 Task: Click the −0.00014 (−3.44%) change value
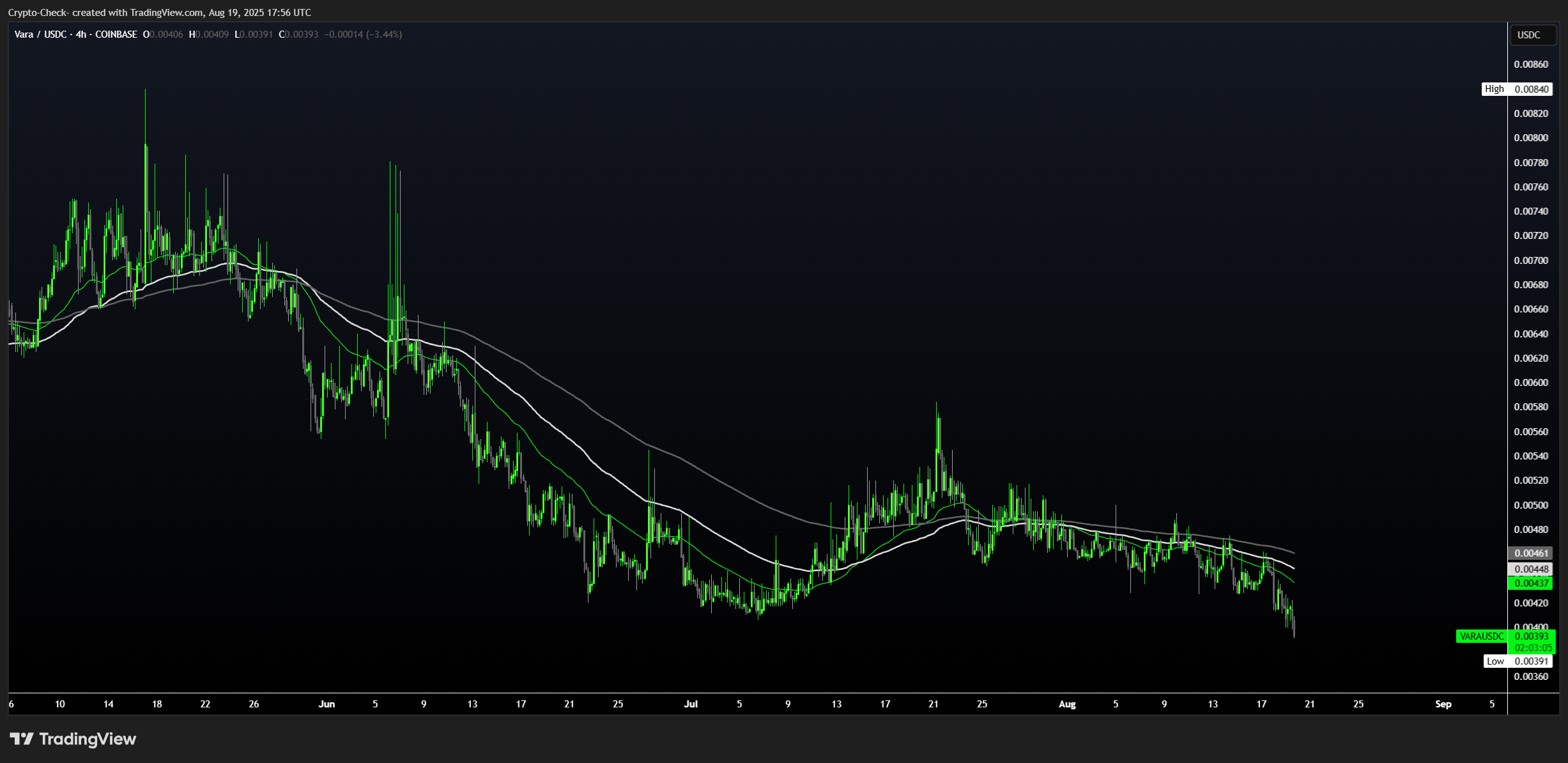click(363, 35)
